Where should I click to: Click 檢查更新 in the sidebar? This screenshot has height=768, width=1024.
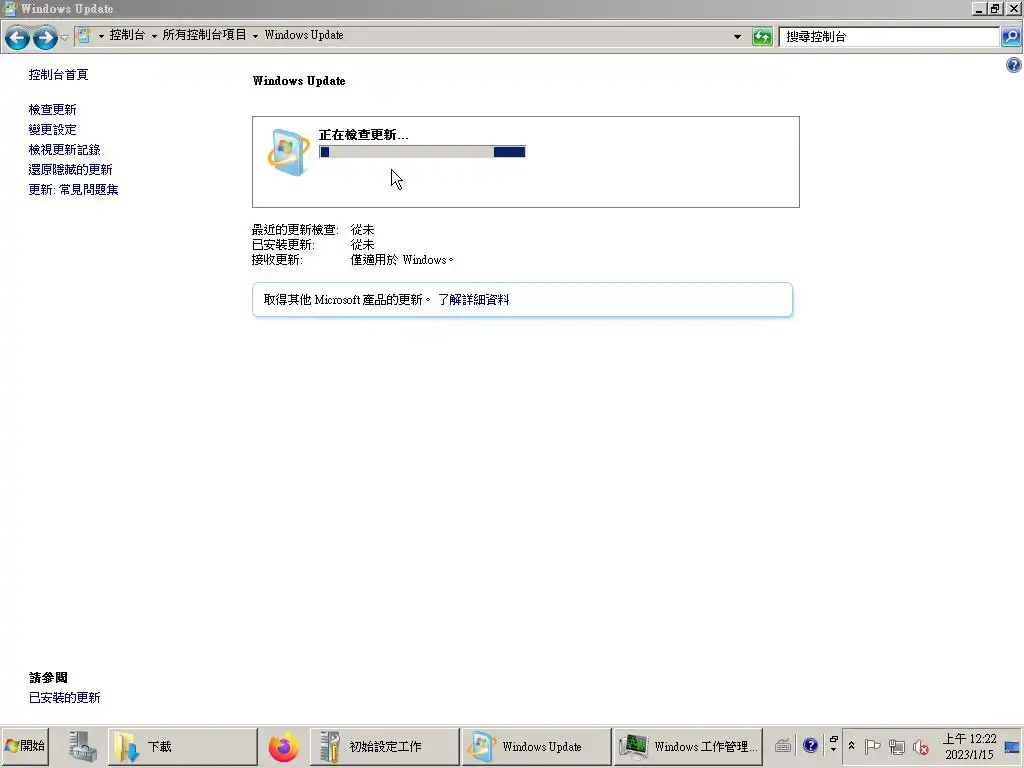(52, 110)
